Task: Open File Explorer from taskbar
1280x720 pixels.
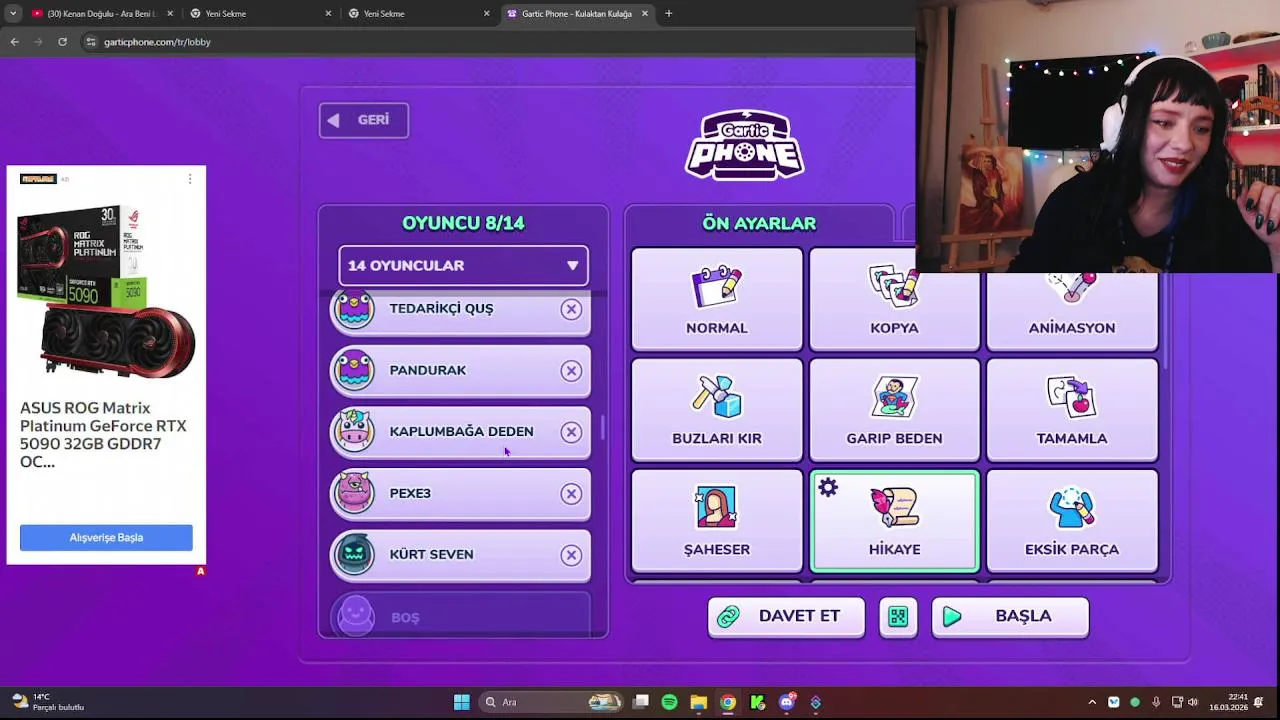Action: tap(698, 702)
